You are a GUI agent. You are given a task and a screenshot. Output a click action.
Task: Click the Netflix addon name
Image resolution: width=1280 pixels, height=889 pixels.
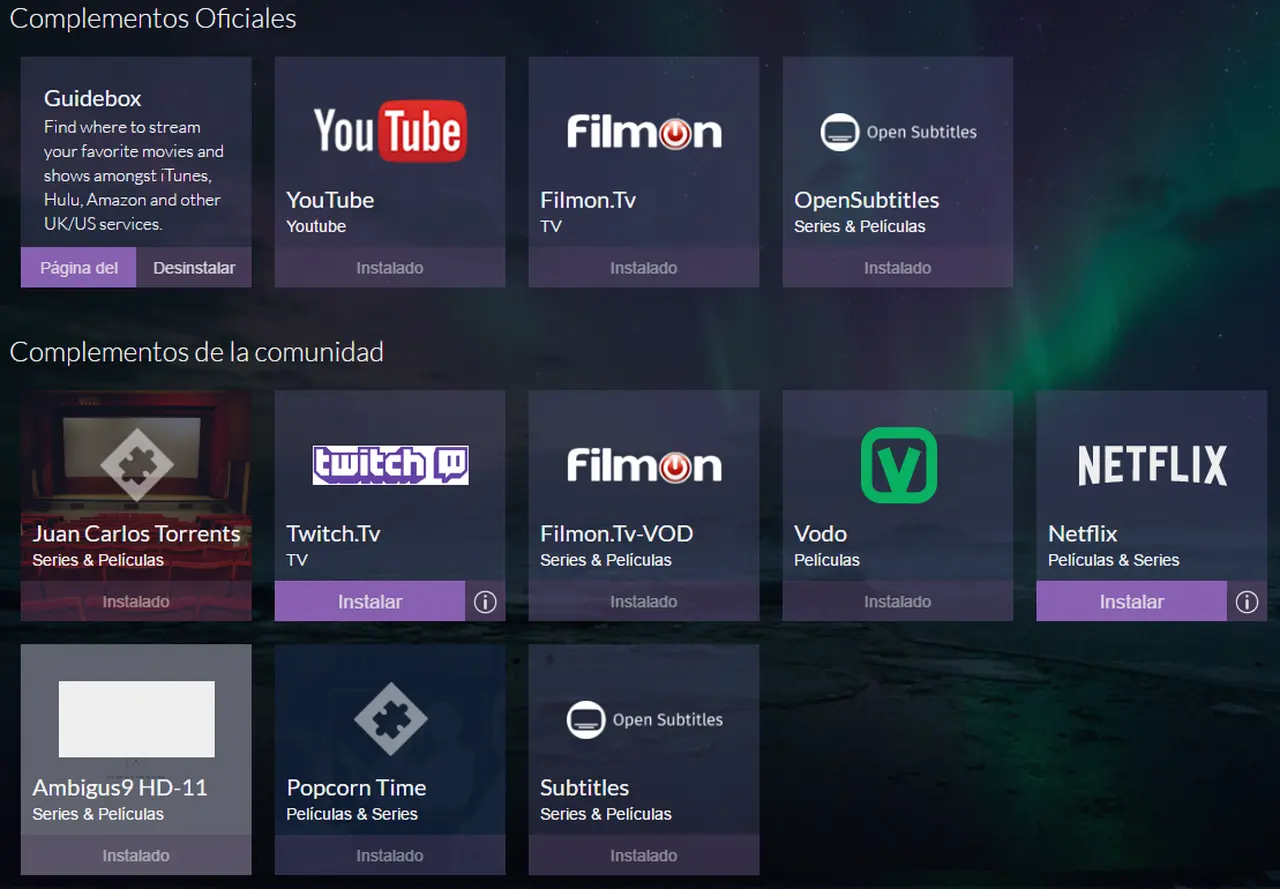click(1083, 534)
